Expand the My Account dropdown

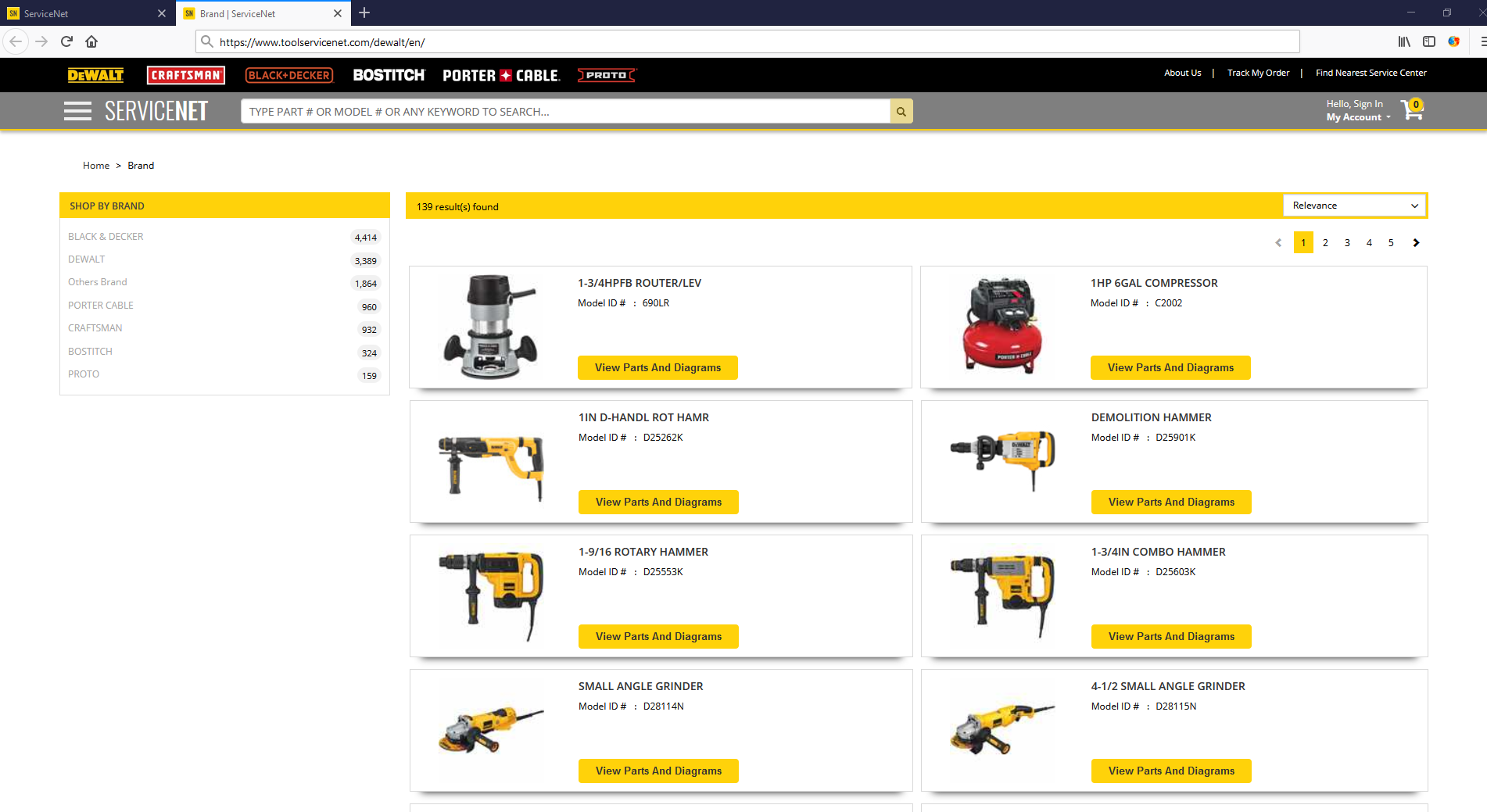pos(1358,117)
